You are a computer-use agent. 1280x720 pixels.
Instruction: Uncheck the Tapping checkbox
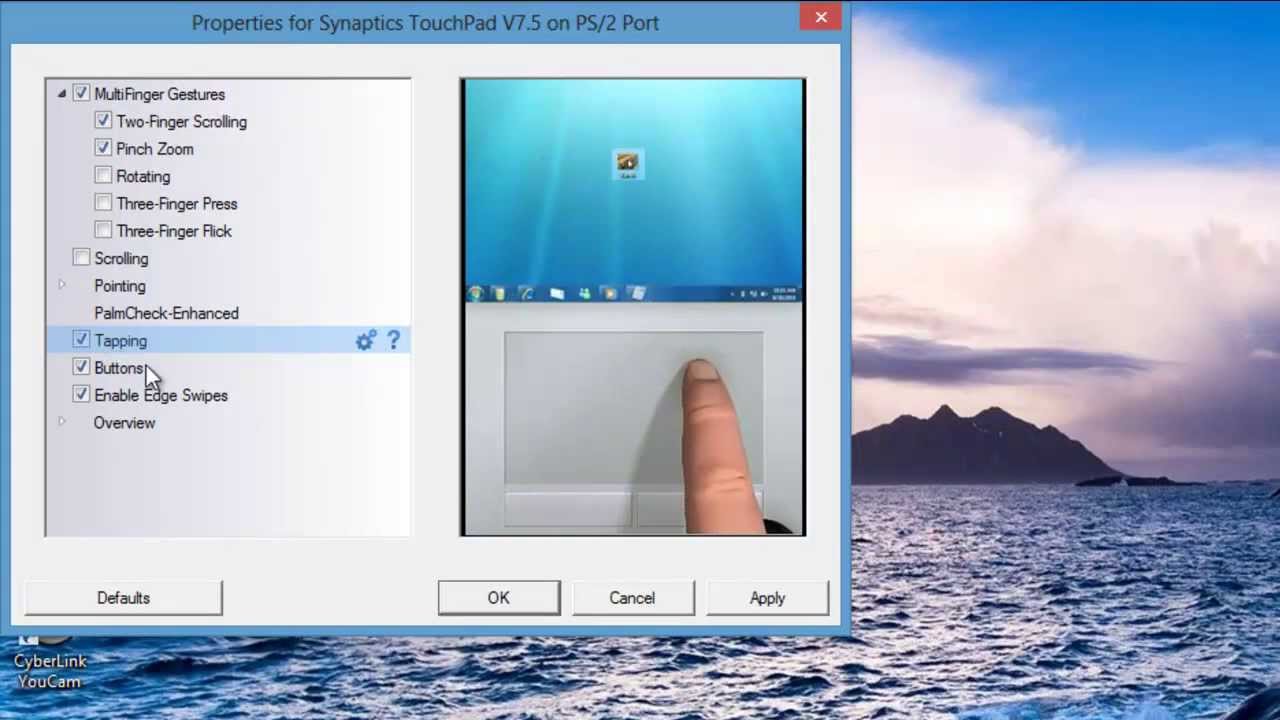(81, 340)
